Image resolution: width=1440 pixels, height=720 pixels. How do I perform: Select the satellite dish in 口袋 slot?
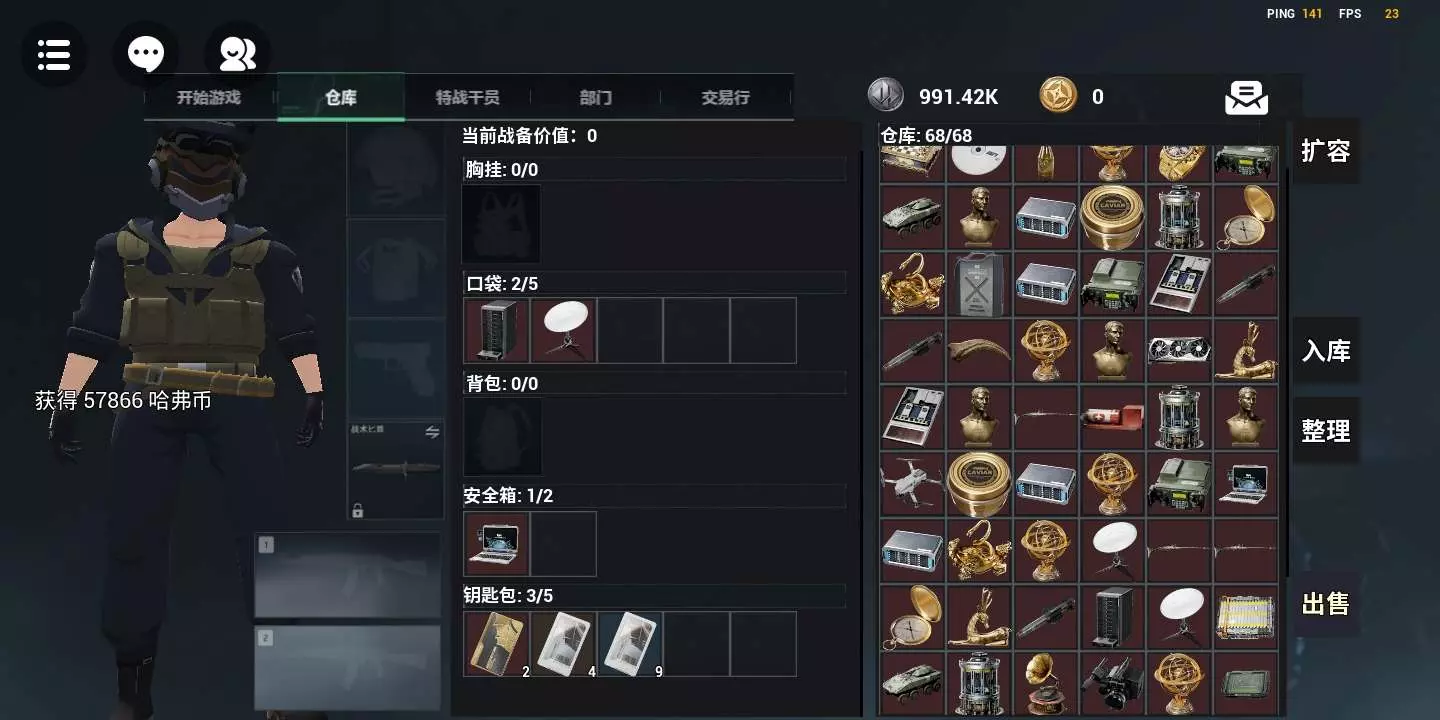pos(564,330)
